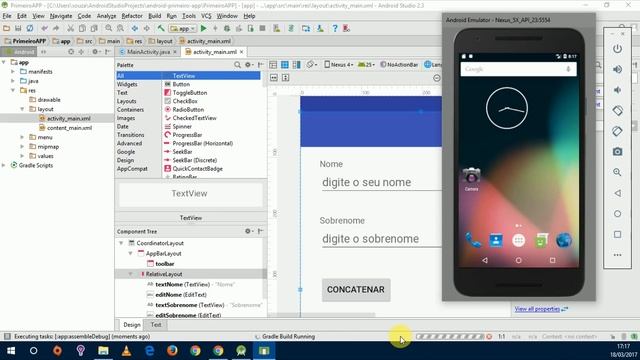The image size is (640, 360).
Task: Open app run configuration dropdown
Action: tap(183, 29)
